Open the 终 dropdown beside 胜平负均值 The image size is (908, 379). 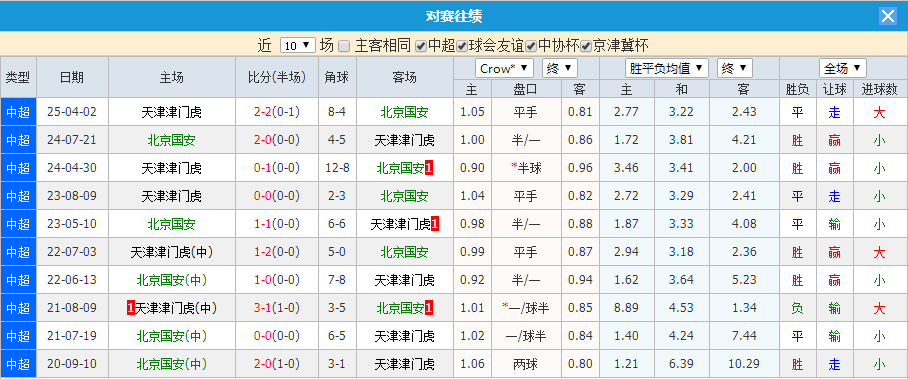(735, 68)
